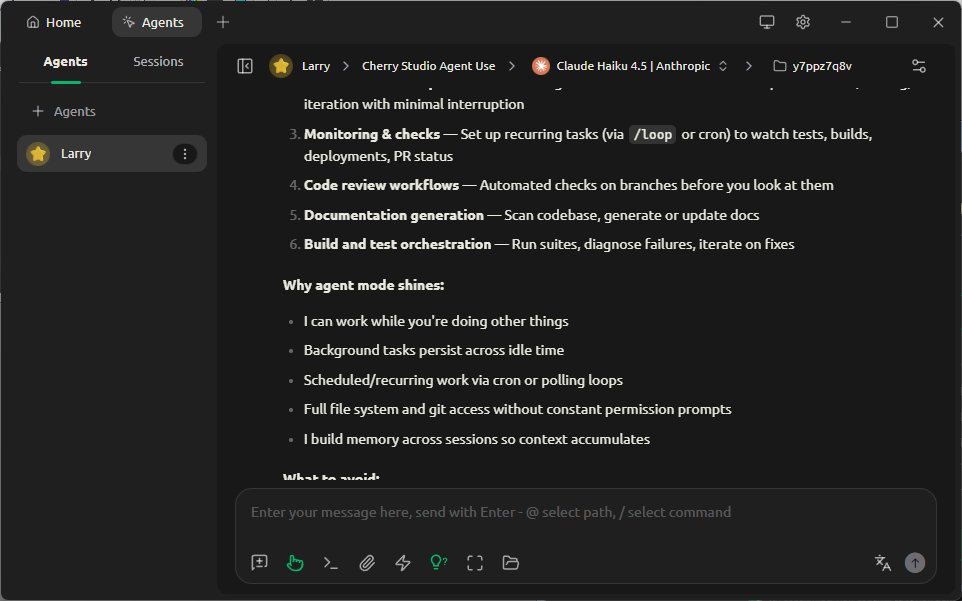Click 'Background tasks persist across idle time'
Screen dimensions: 962x601
pos(434,350)
